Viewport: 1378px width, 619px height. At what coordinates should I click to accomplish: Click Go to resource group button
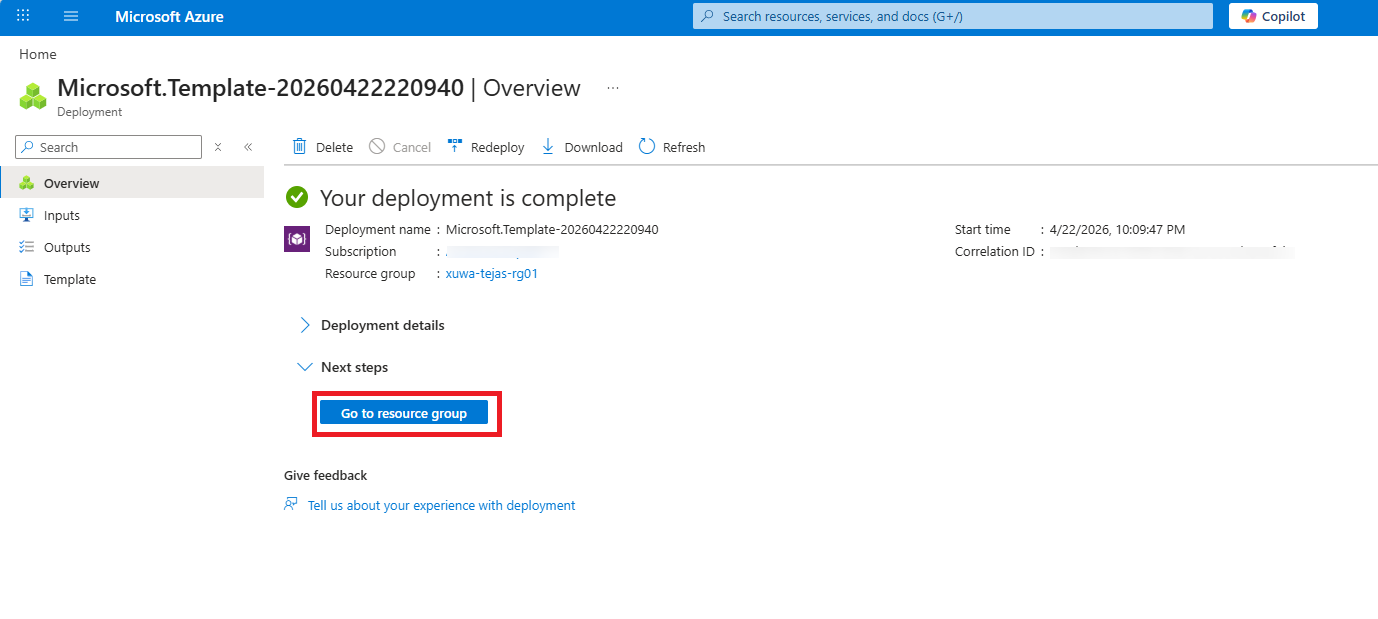pos(404,413)
